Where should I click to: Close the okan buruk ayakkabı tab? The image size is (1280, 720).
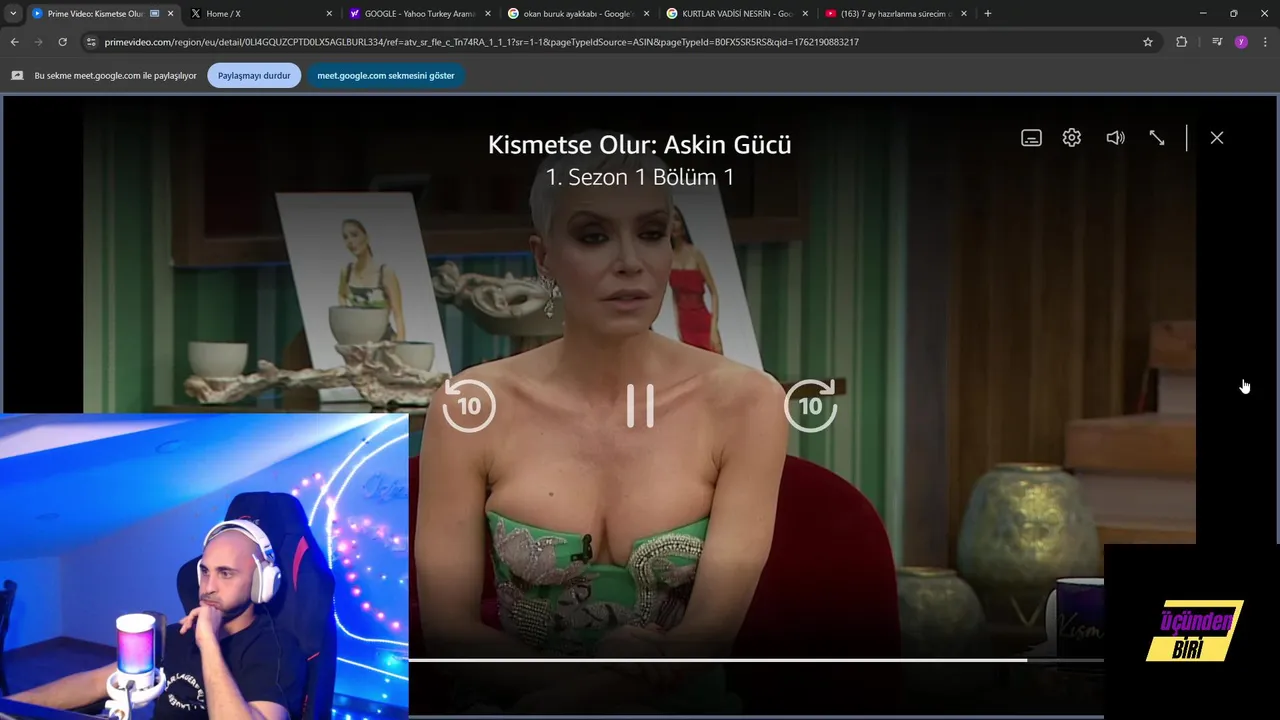(646, 14)
